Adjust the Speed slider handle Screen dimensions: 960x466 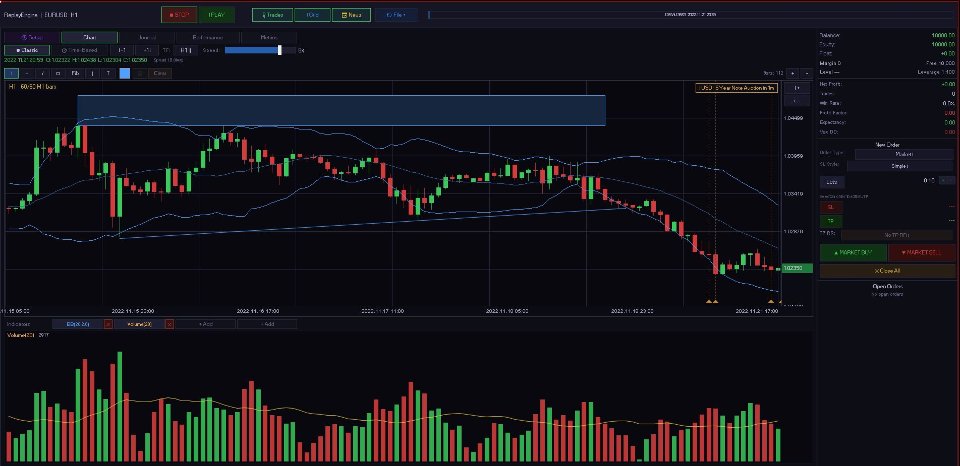(x=280, y=50)
